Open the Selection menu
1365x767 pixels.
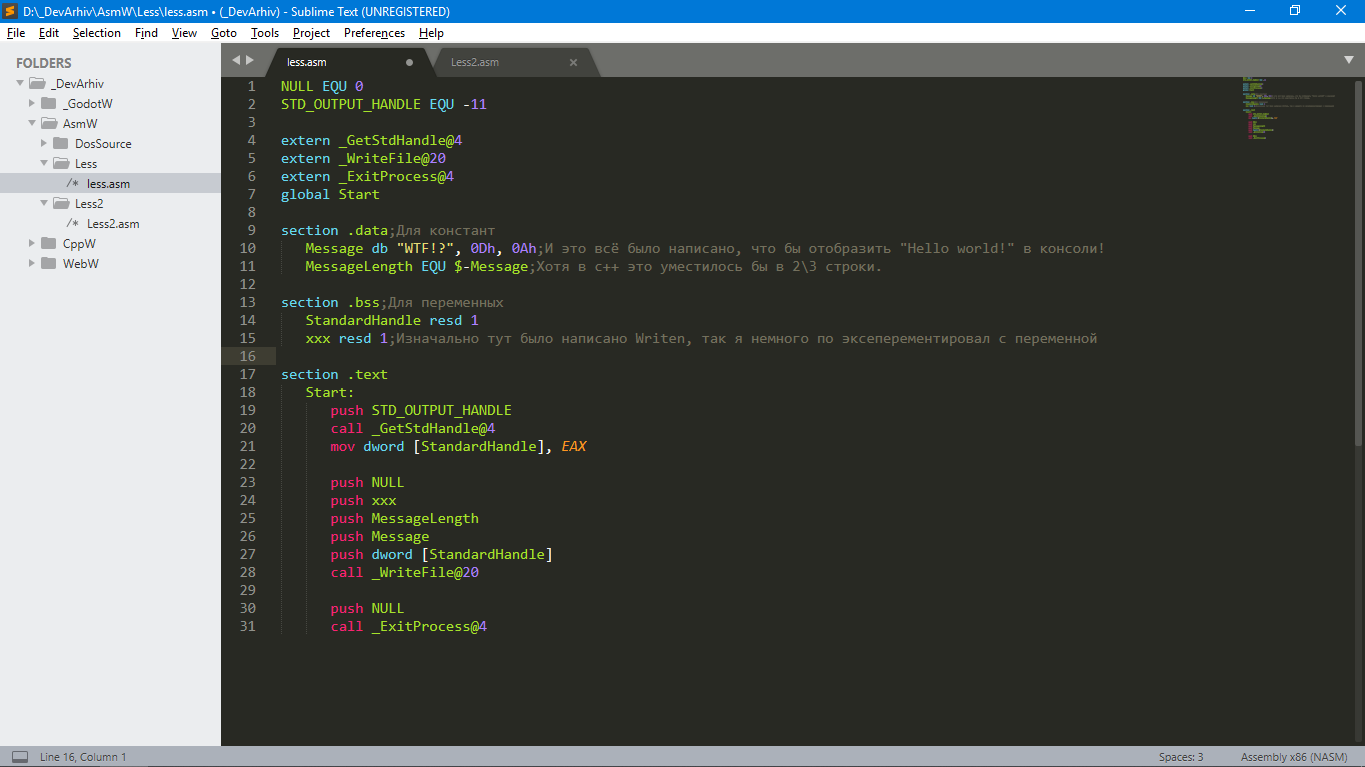96,33
